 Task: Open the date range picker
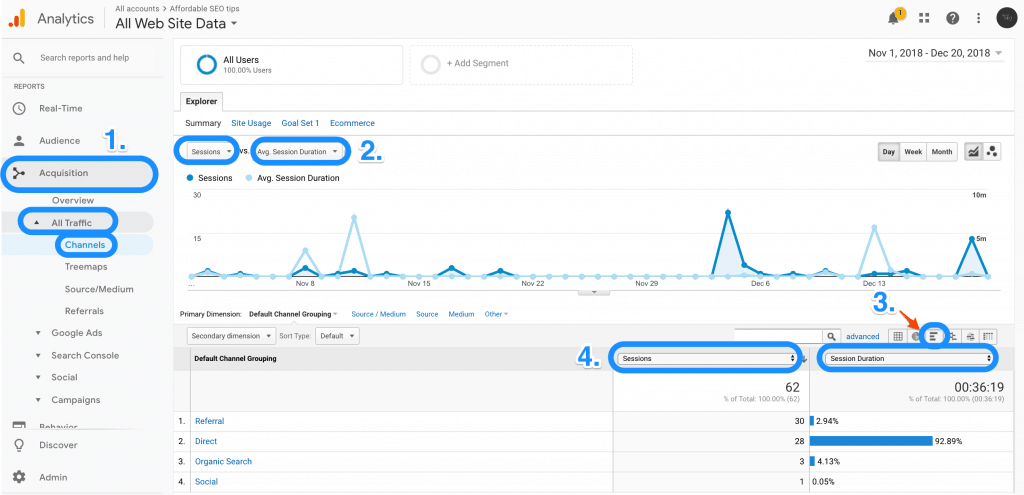pos(935,54)
